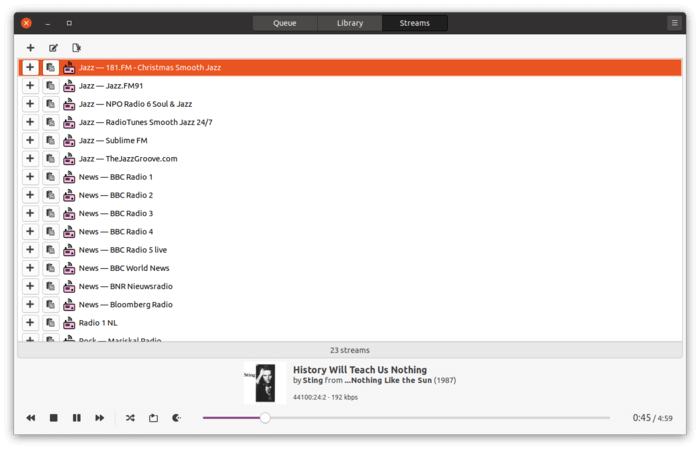Skip to the next track
Viewport: 700px width, 450px height.
click(100, 417)
